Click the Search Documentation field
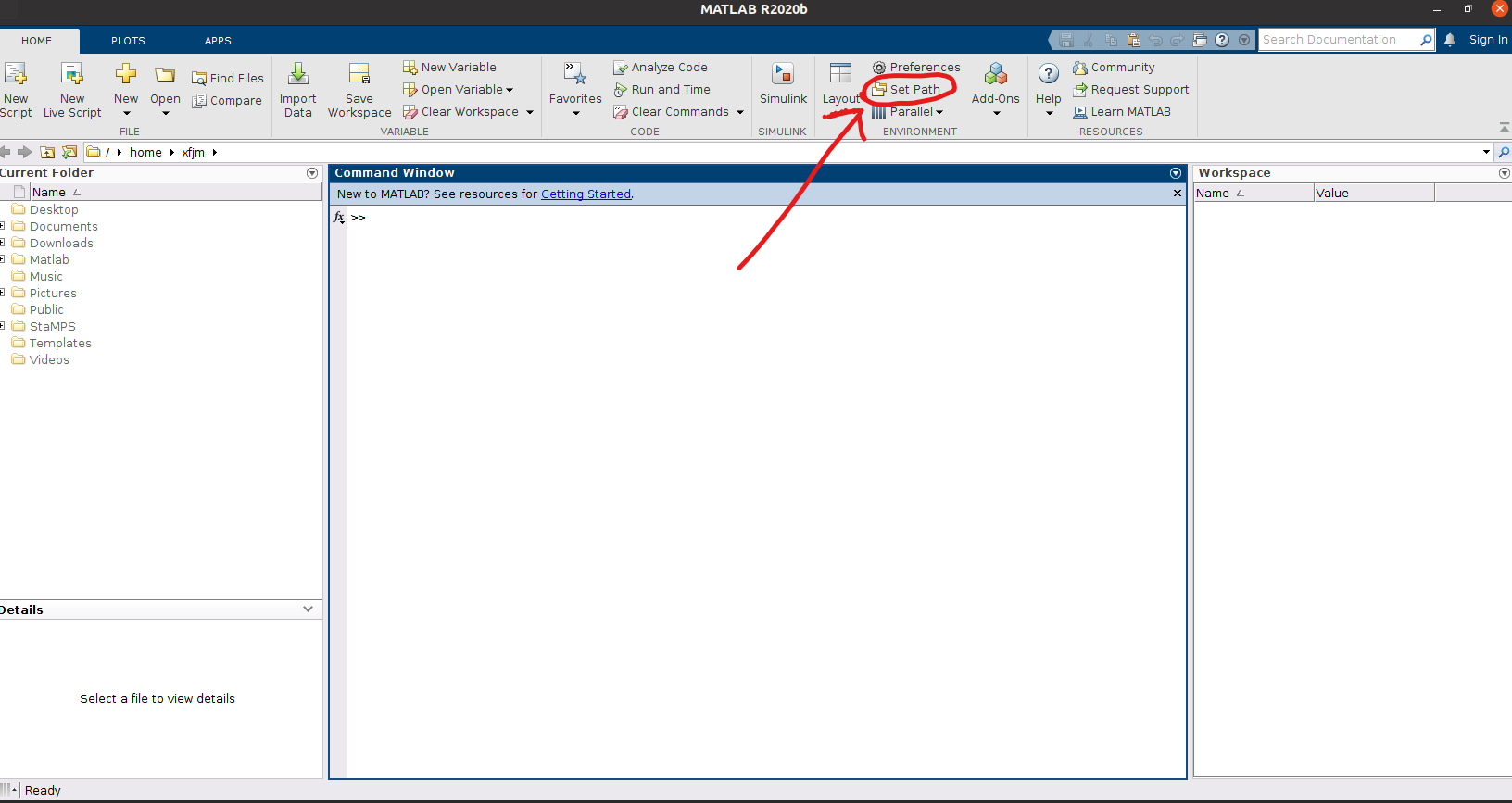The height and width of the screenshot is (803, 1512). (x=1338, y=40)
